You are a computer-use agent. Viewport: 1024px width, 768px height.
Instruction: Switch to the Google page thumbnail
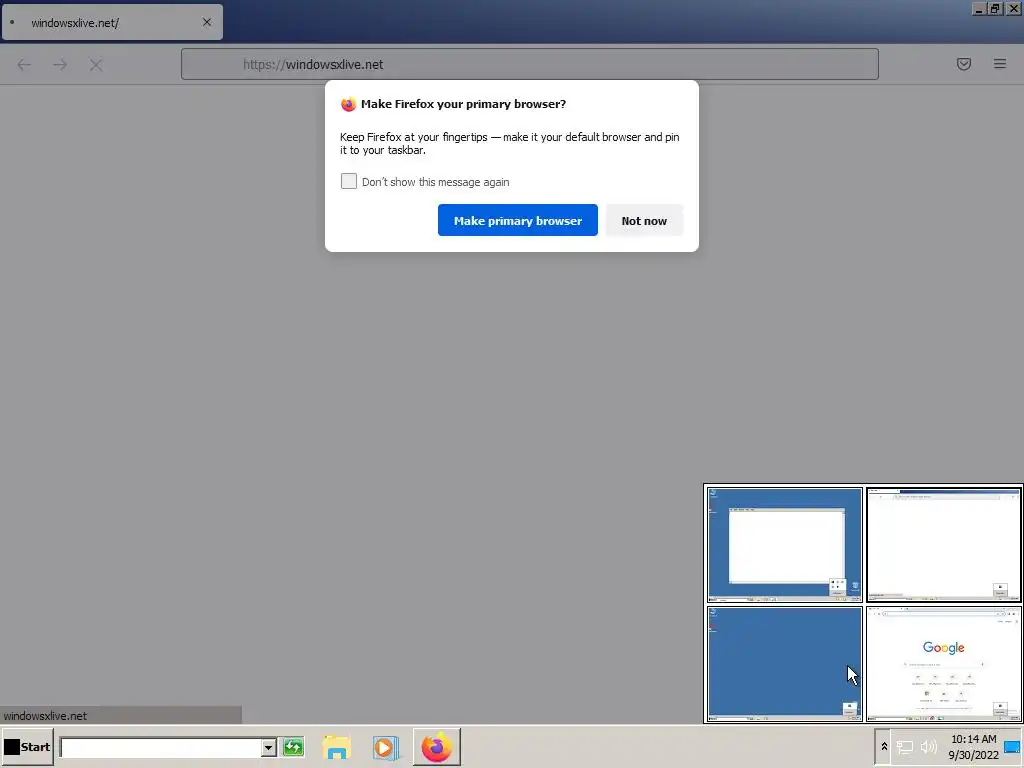(944, 664)
